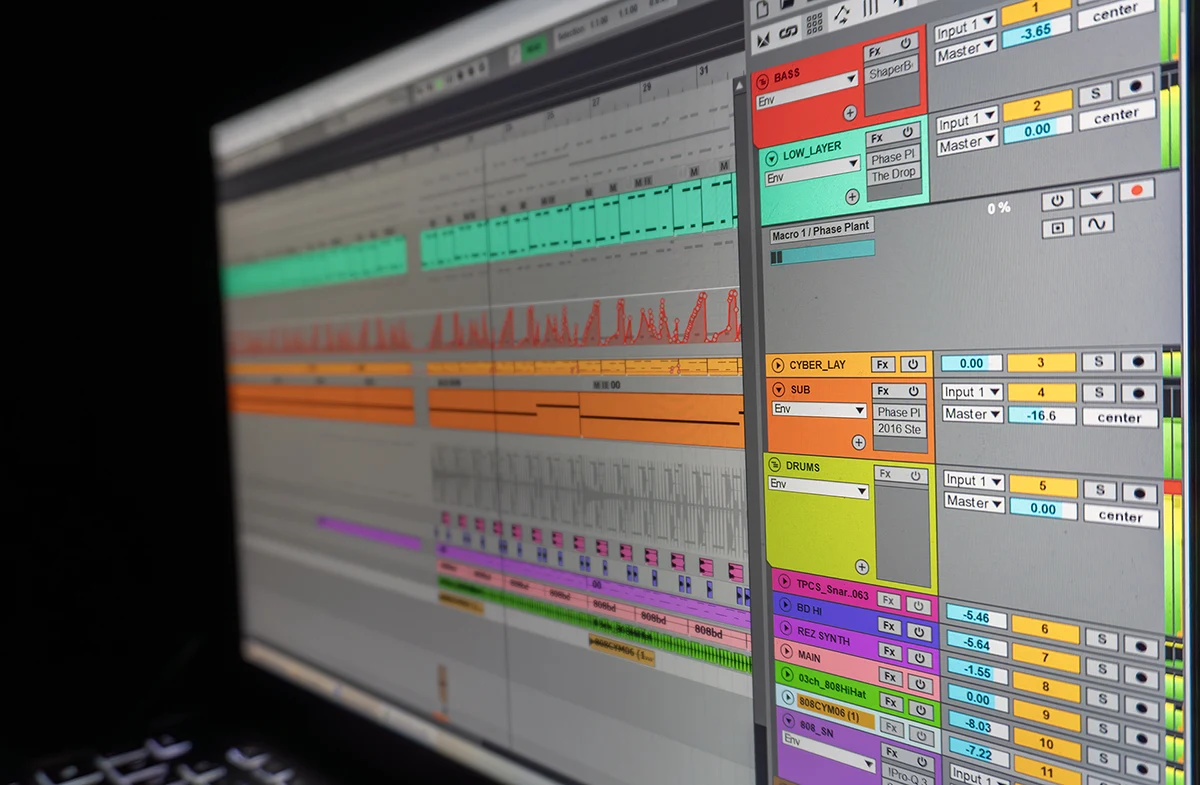The height and width of the screenshot is (785, 1200).
Task: Click the sine wave automation button
Action: click(1097, 224)
